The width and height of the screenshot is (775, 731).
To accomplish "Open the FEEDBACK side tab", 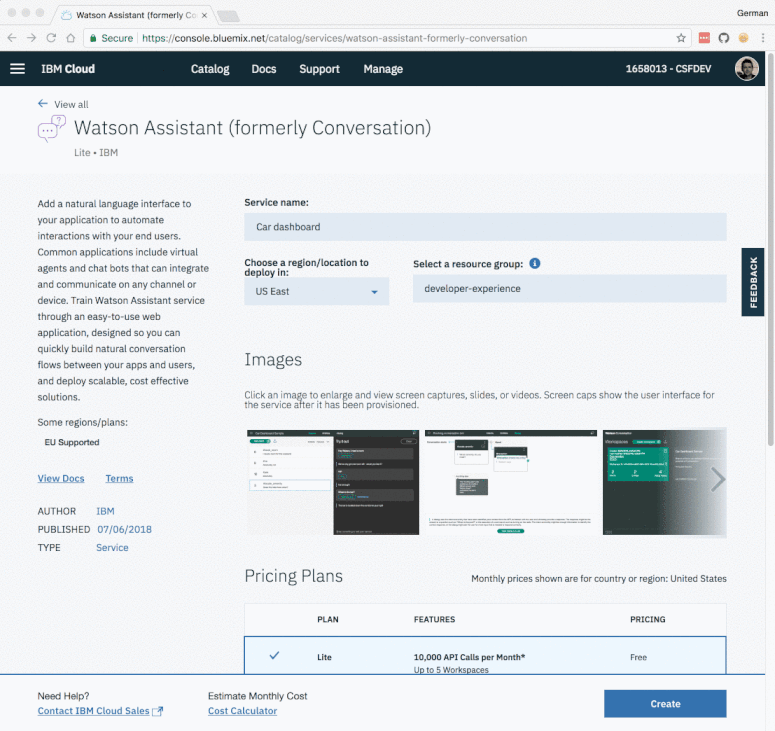I will click(753, 282).
